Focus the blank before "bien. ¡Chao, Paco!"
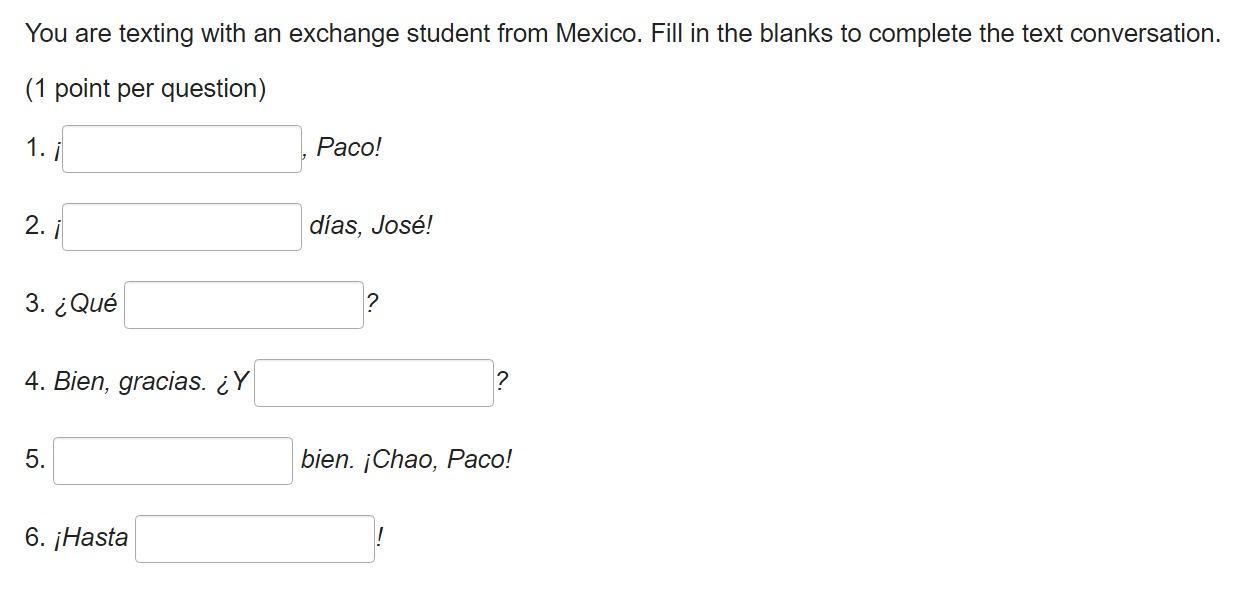The height and width of the screenshot is (599, 1238). click(173, 461)
